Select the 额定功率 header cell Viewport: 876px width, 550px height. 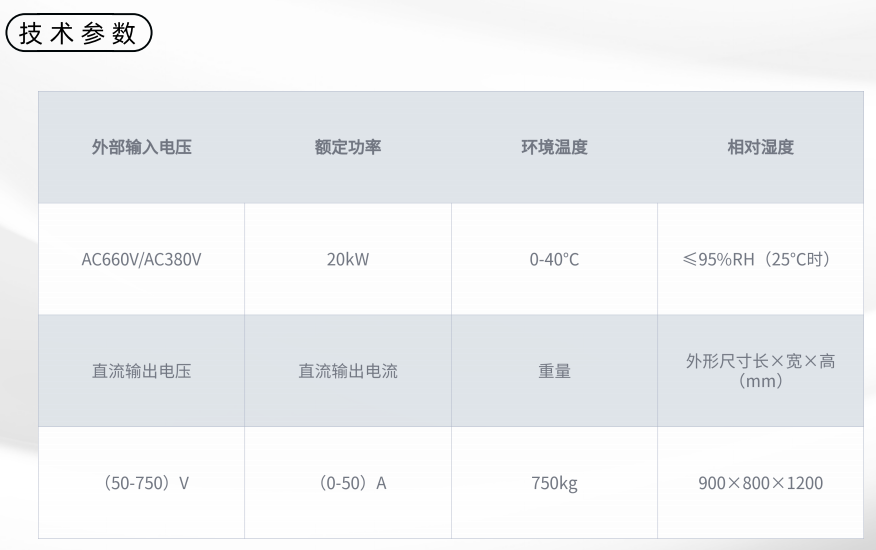(347, 147)
